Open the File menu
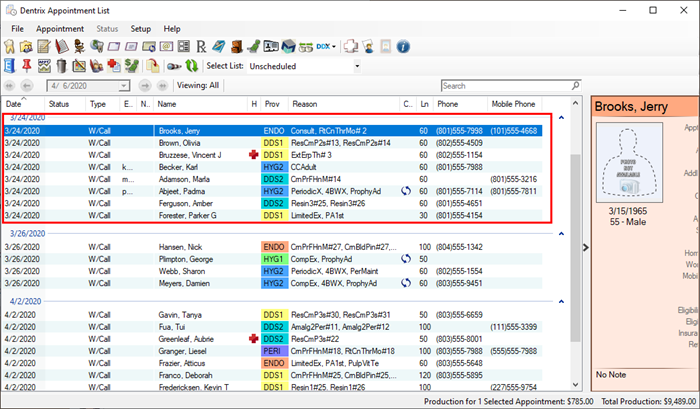700x409 pixels. (x=17, y=29)
